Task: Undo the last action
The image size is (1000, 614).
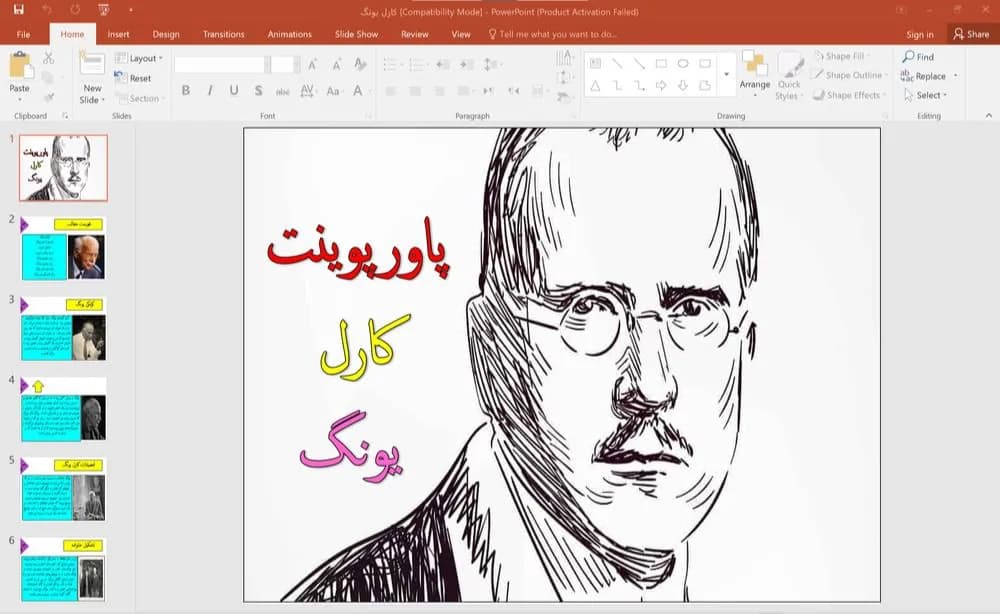Action: click(x=47, y=10)
